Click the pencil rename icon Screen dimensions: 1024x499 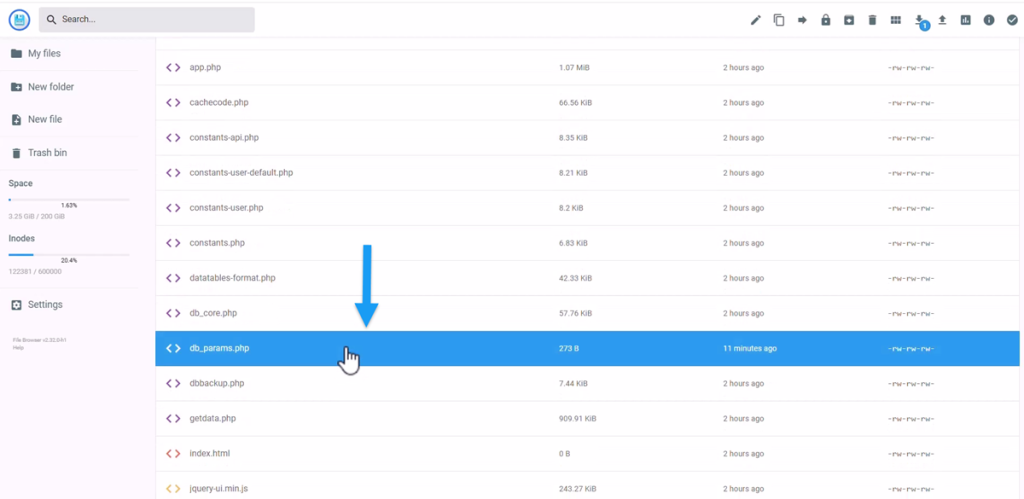point(756,20)
